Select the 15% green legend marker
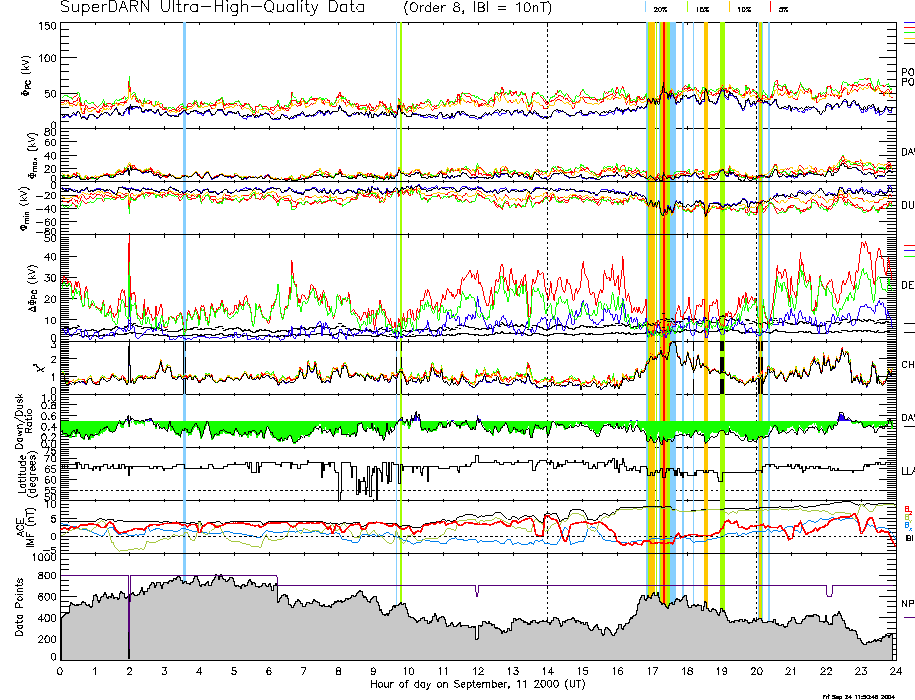This screenshot has height=700, width=915. [689, 8]
